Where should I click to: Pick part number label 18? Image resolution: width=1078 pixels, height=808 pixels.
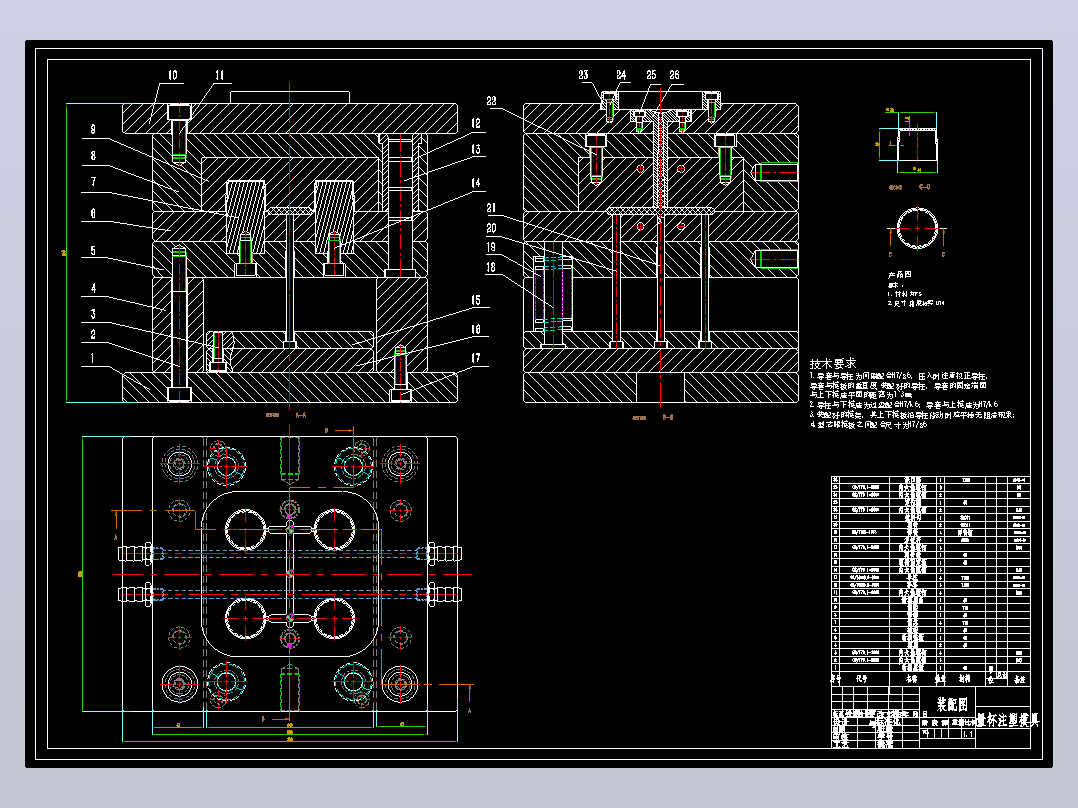click(x=491, y=267)
